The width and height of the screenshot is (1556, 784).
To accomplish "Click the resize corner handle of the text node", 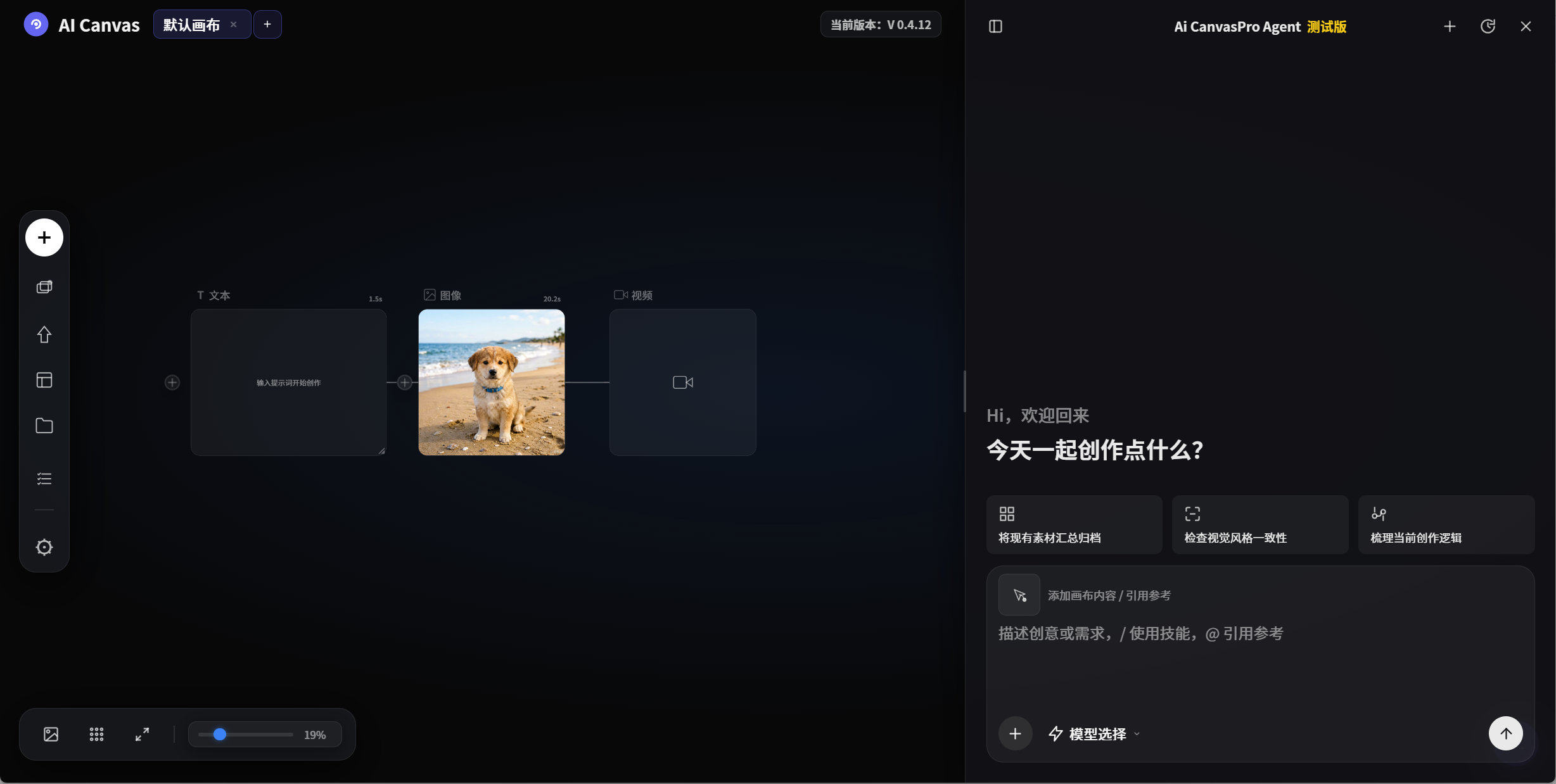I will pos(381,451).
